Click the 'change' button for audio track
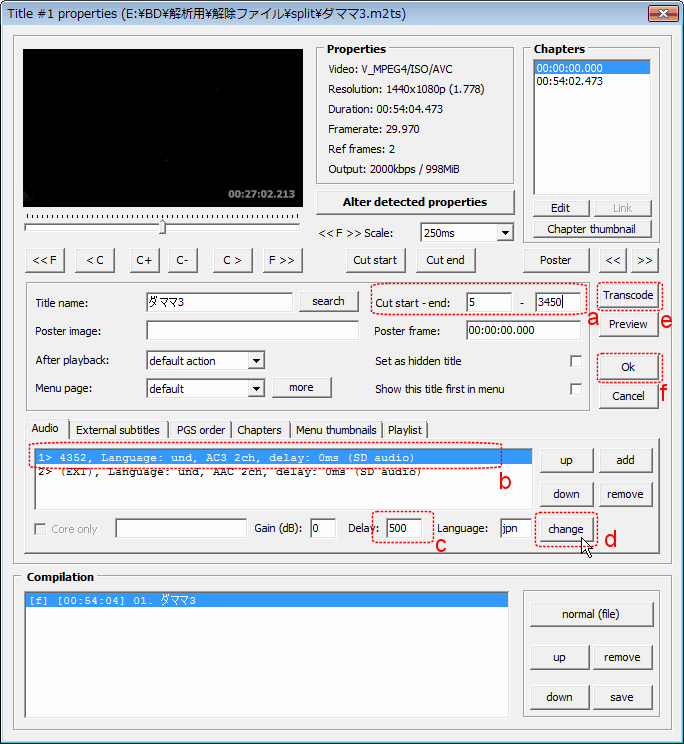This screenshot has width=684, height=744. pos(565,528)
